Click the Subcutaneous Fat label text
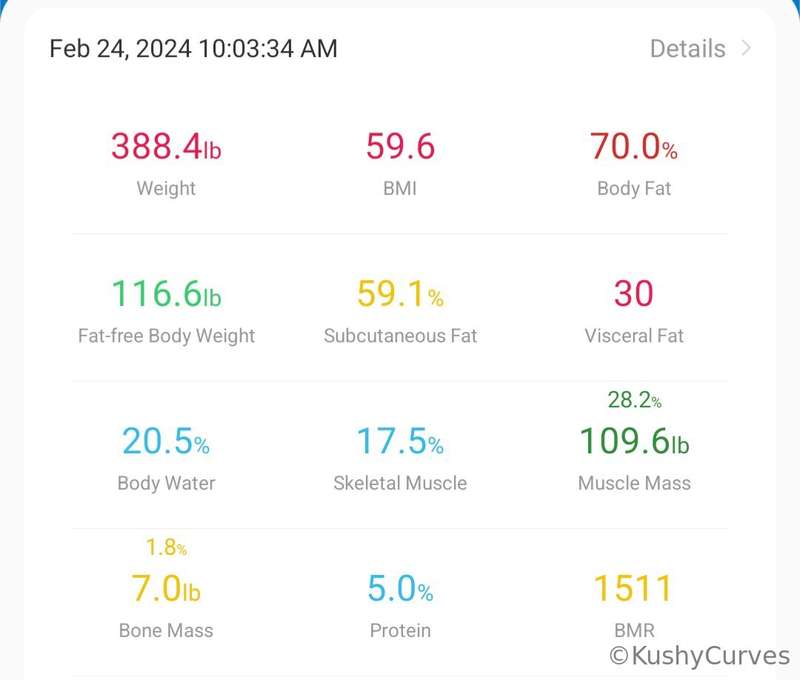Image resolution: width=800 pixels, height=680 pixels. coord(400,336)
